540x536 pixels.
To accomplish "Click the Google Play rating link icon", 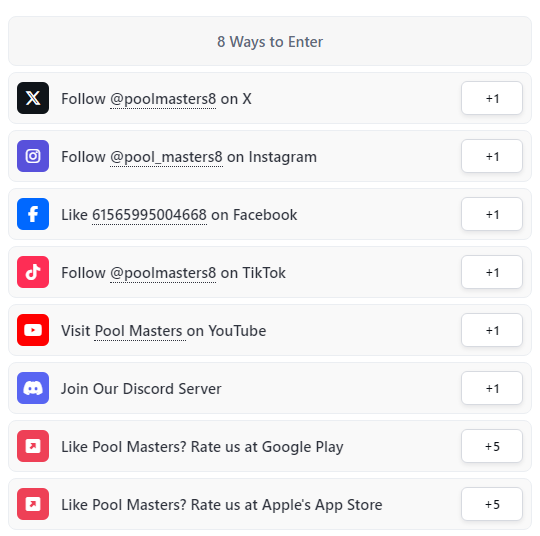I will (x=33, y=446).
